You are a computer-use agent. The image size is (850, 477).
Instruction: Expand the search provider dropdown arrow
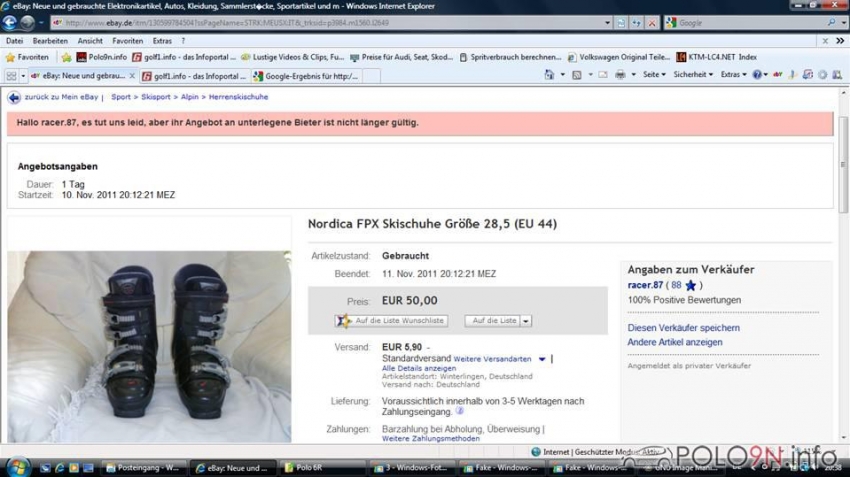(x=844, y=23)
